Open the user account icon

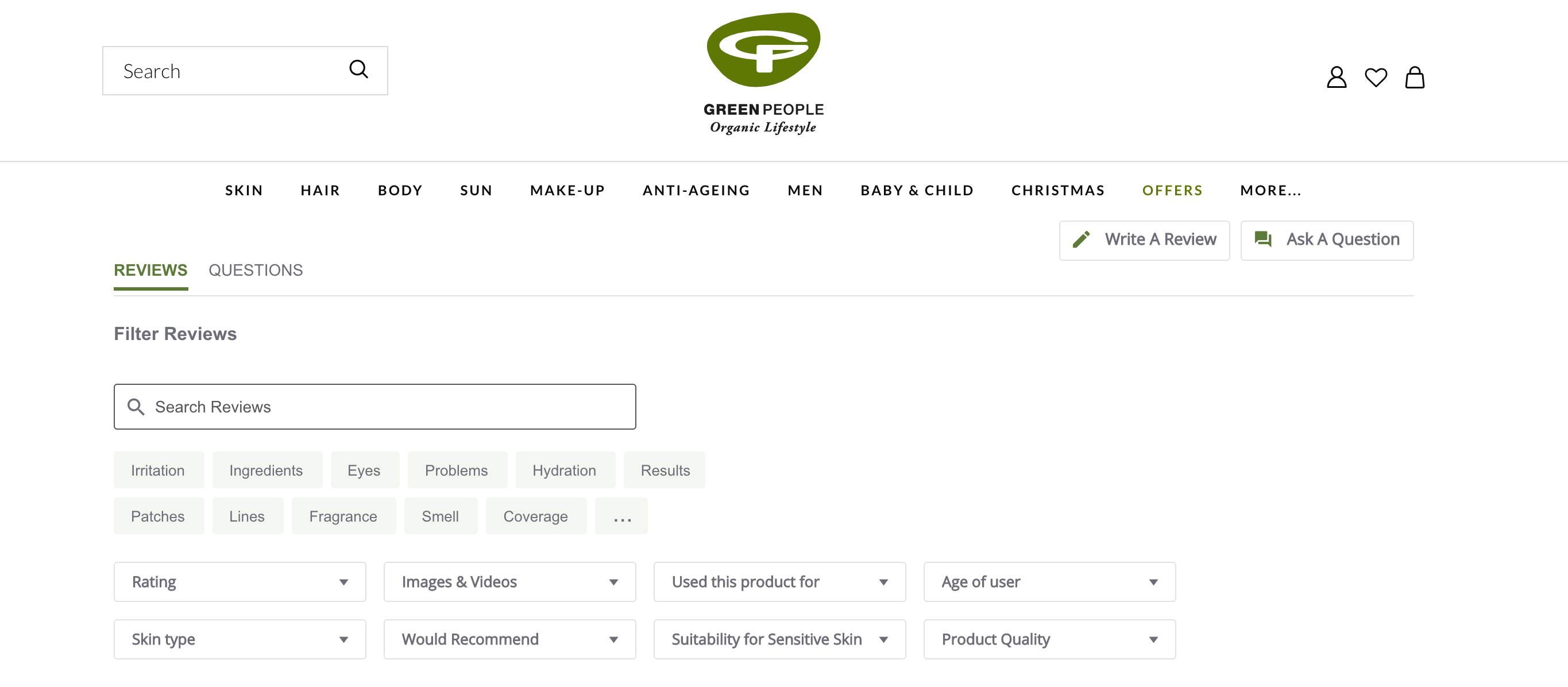point(1336,78)
